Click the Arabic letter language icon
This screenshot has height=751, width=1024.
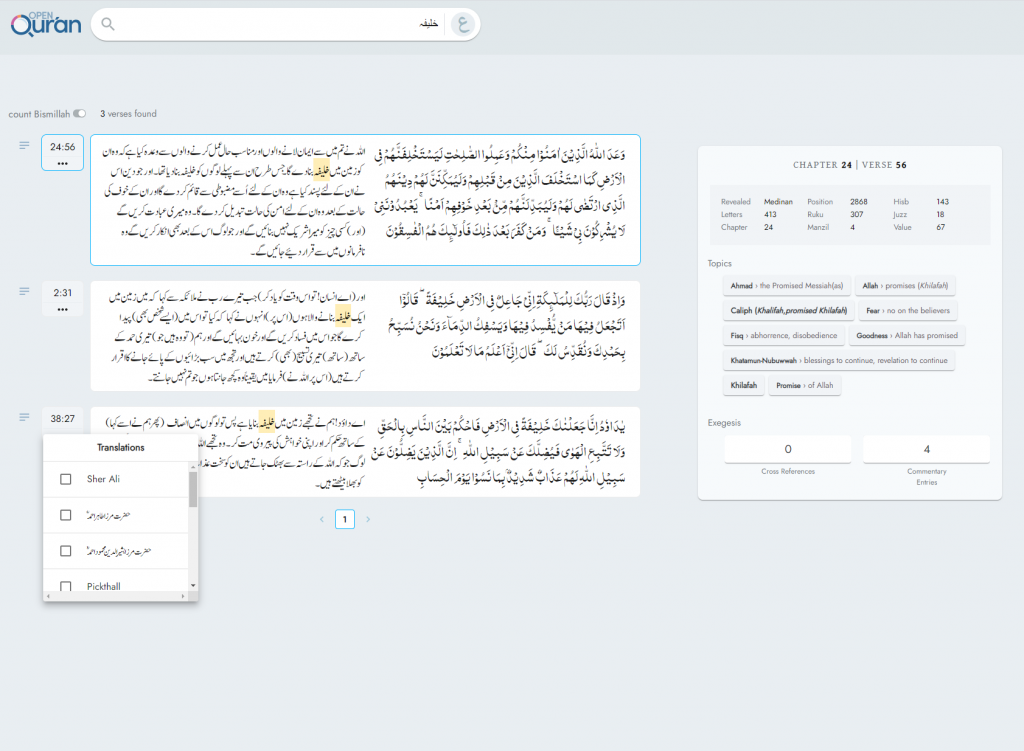460,25
